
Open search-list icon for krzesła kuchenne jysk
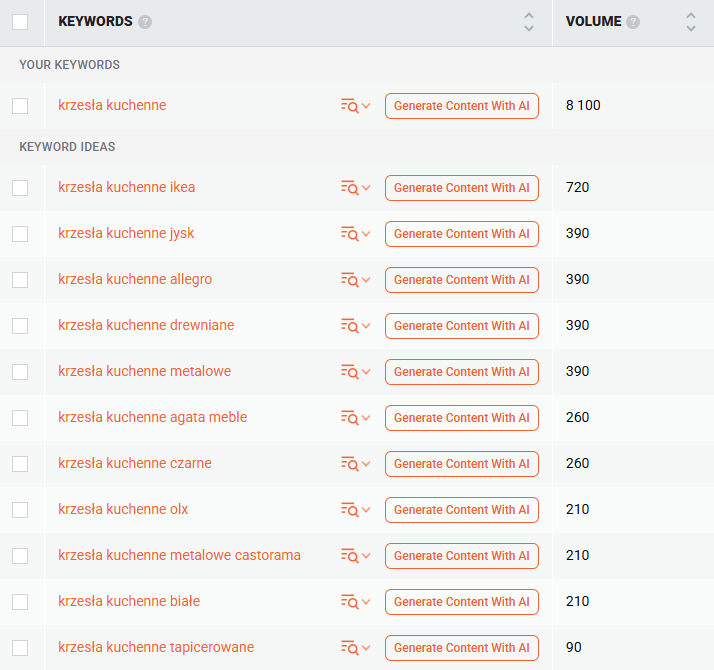(355, 234)
